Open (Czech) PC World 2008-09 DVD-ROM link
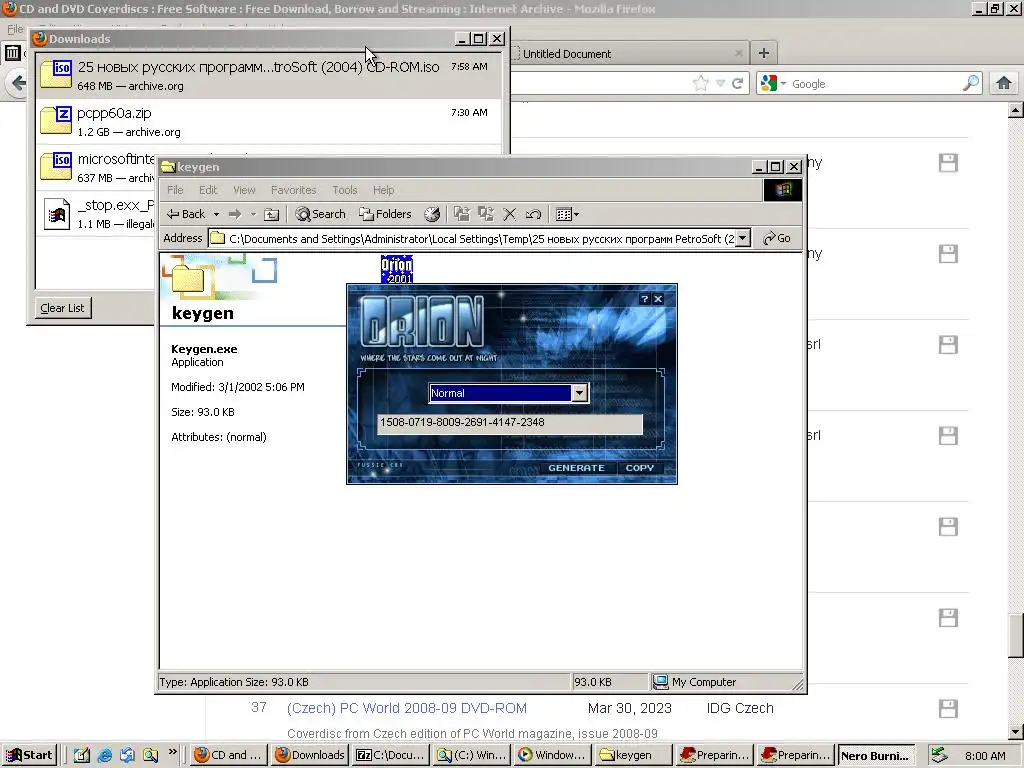 (x=406, y=708)
